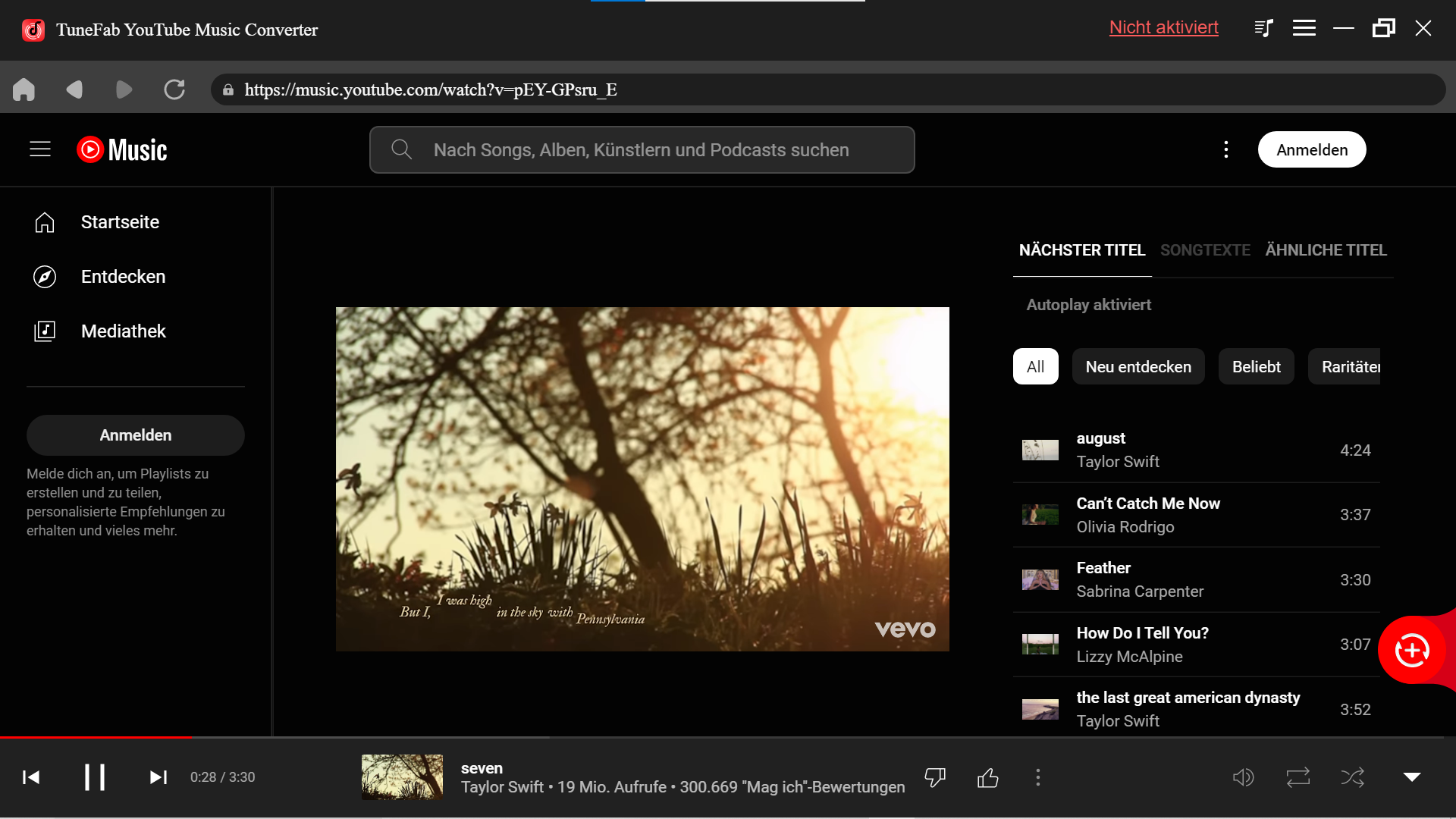Toggle the YouTube Music sidebar menu

tap(40, 149)
